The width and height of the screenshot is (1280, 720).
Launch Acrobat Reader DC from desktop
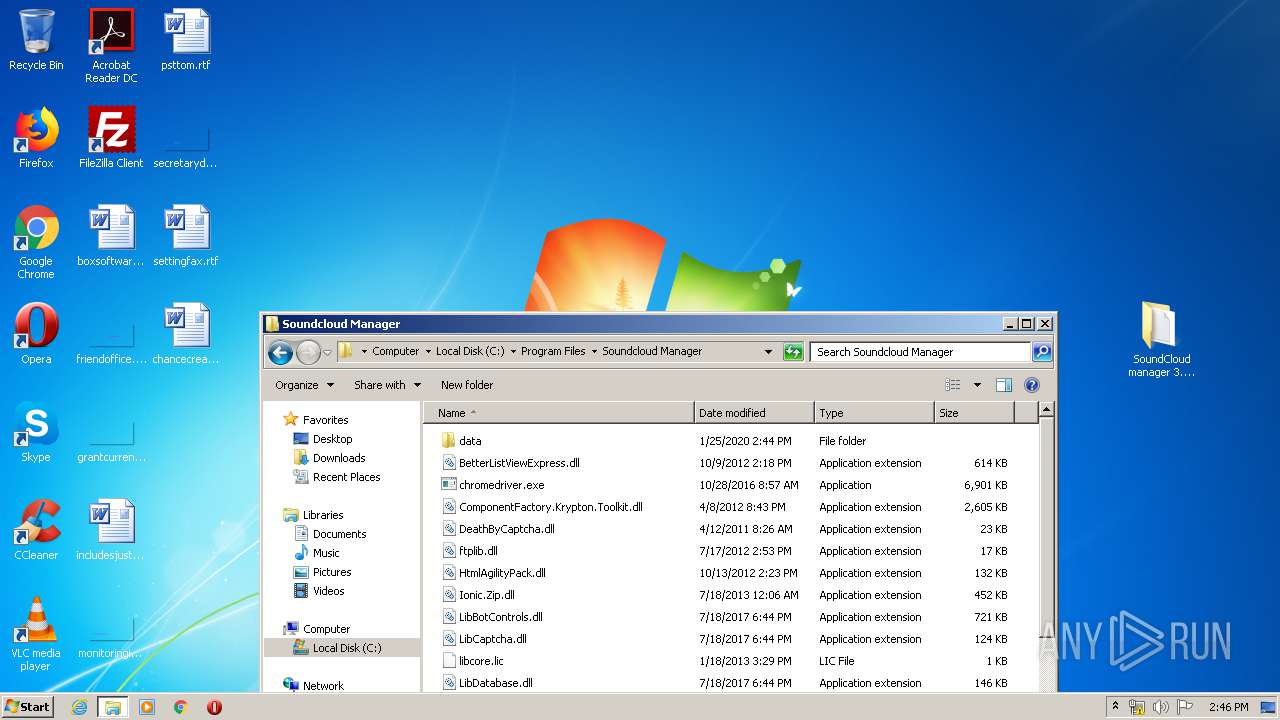111,46
